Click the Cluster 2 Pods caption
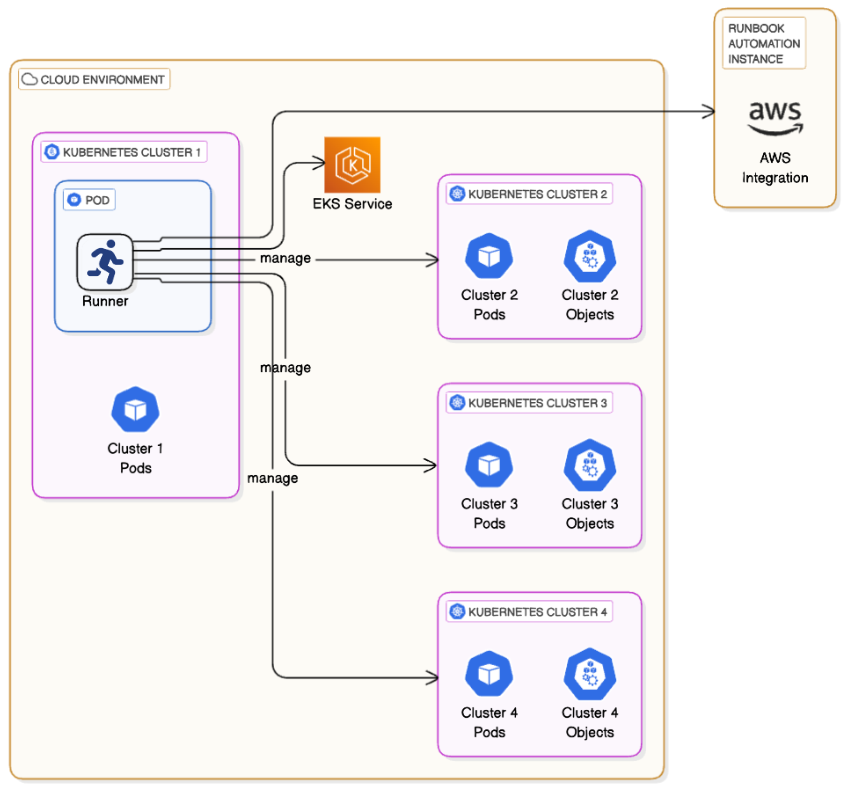This screenshot has width=848, height=787. pos(489,305)
